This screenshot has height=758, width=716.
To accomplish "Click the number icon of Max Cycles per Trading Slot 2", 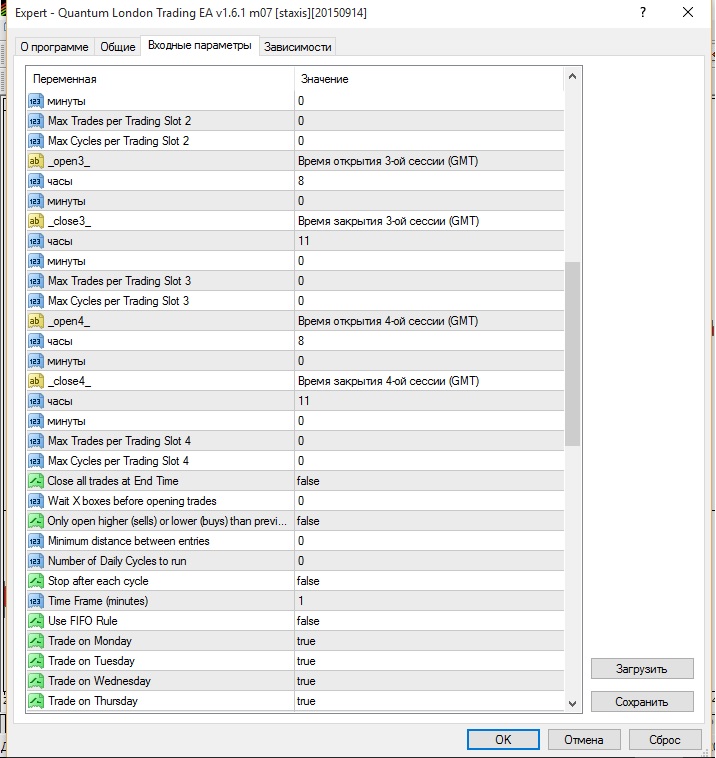I will click(x=36, y=141).
